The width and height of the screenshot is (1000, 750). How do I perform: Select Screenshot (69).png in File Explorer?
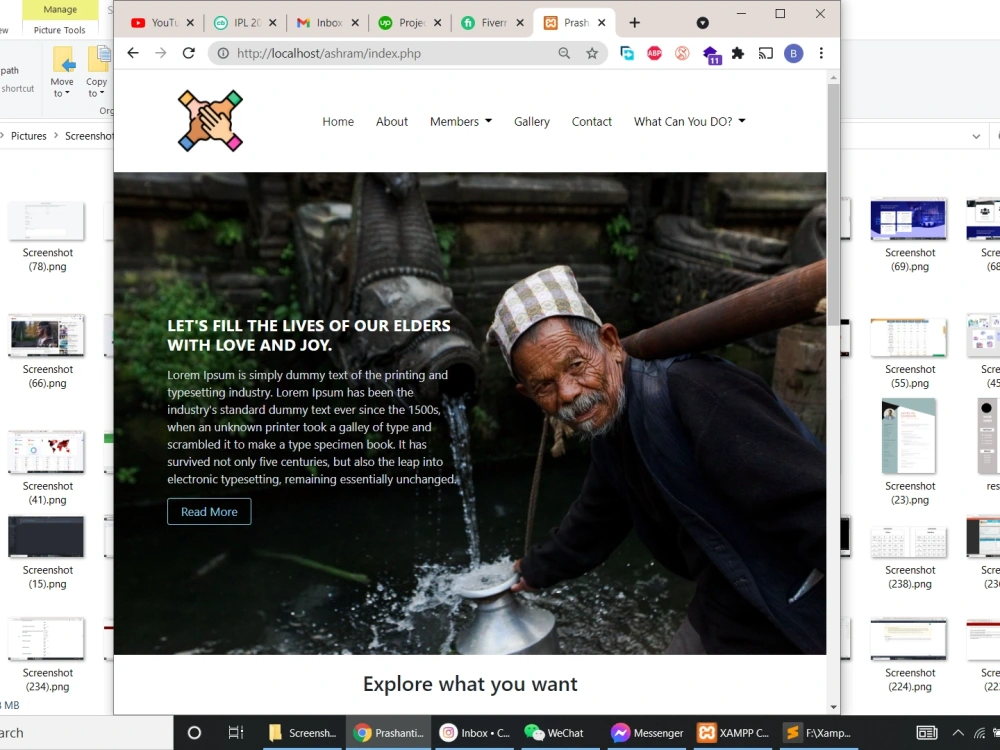pos(909,235)
